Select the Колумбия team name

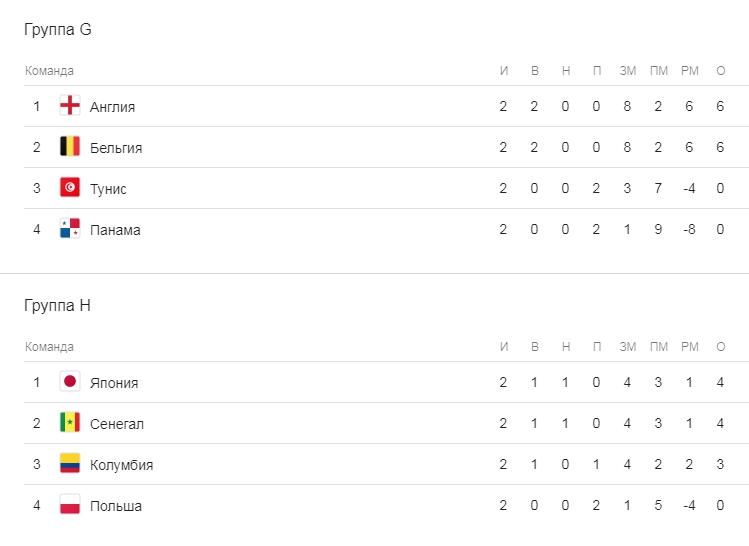pyautogui.click(x=121, y=465)
